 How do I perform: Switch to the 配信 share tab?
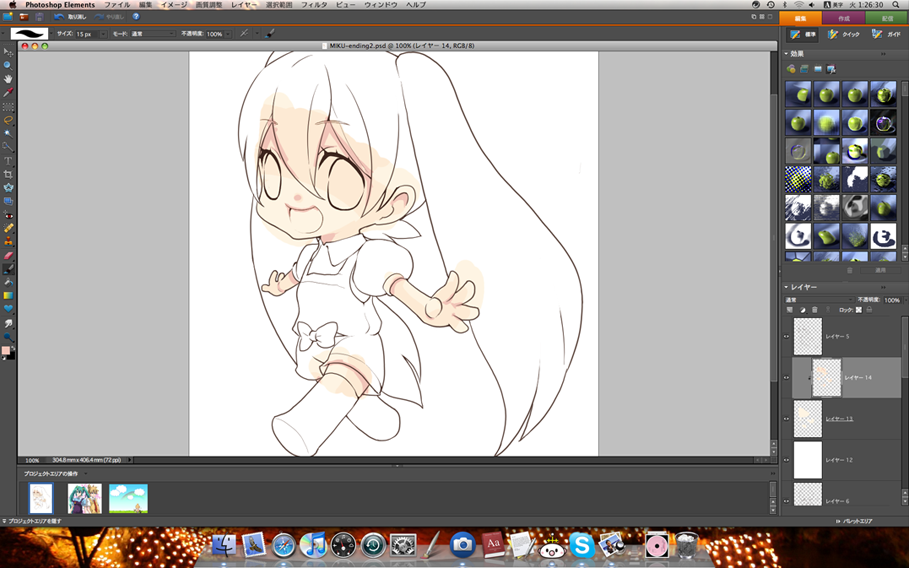click(887, 18)
